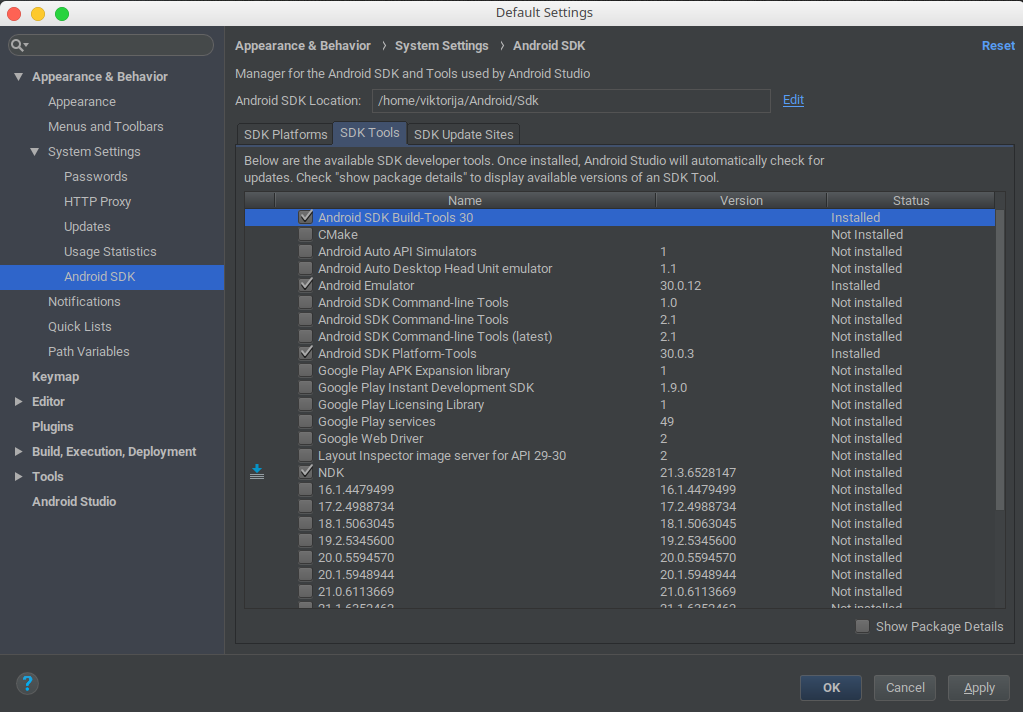Click the download icon beside NDK row

coord(257,472)
